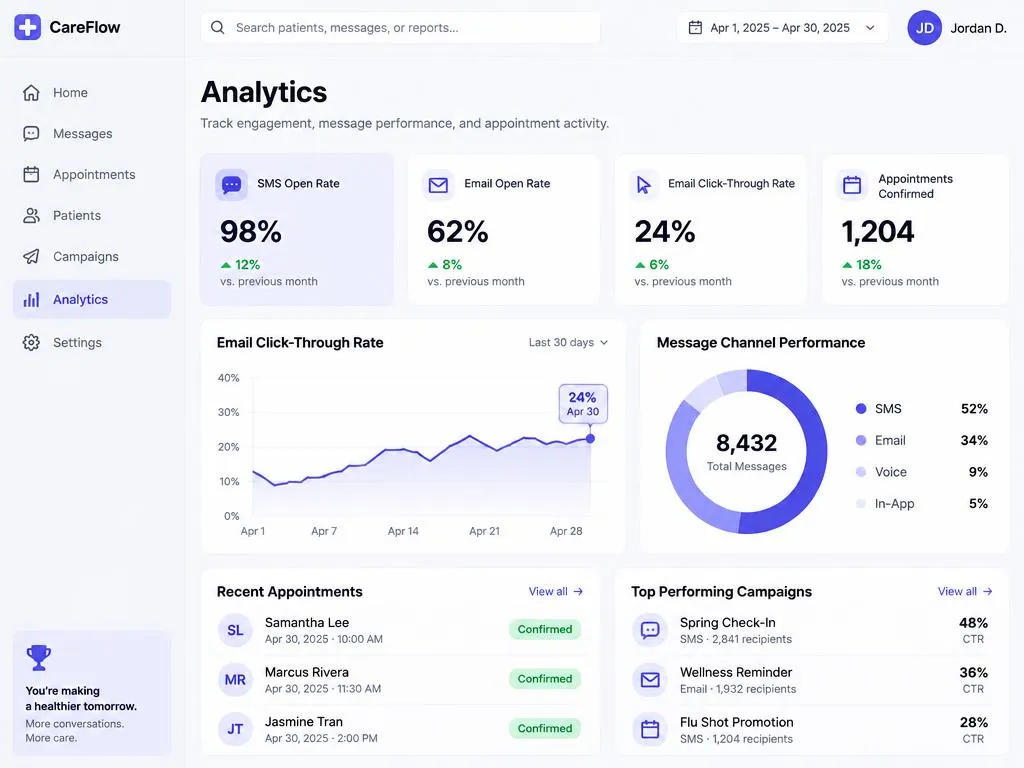Focus the search patients, messages, or reports field
The height and width of the screenshot is (768, 1024).
tap(400, 27)
